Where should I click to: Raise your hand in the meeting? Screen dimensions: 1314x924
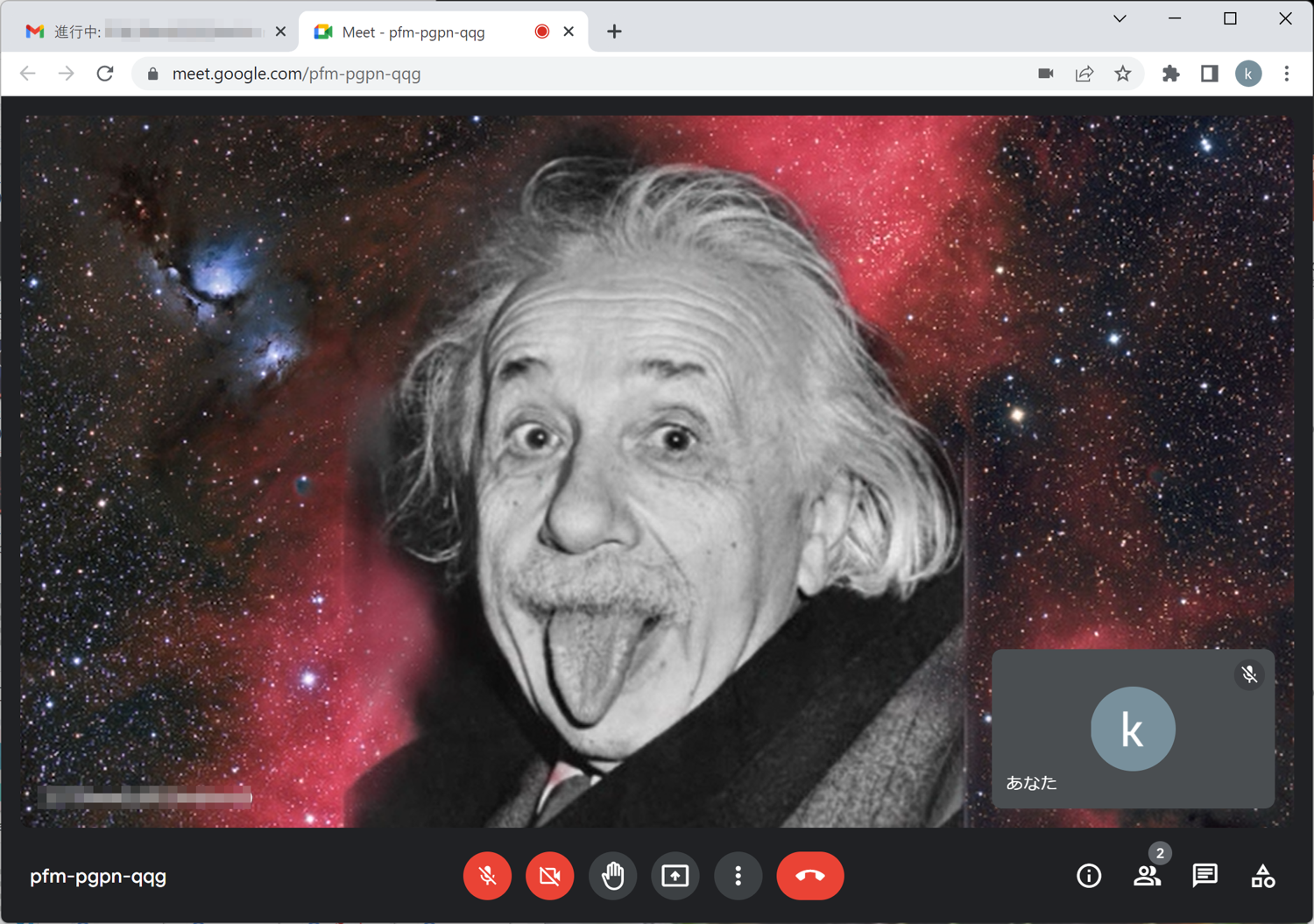[612, 875]
